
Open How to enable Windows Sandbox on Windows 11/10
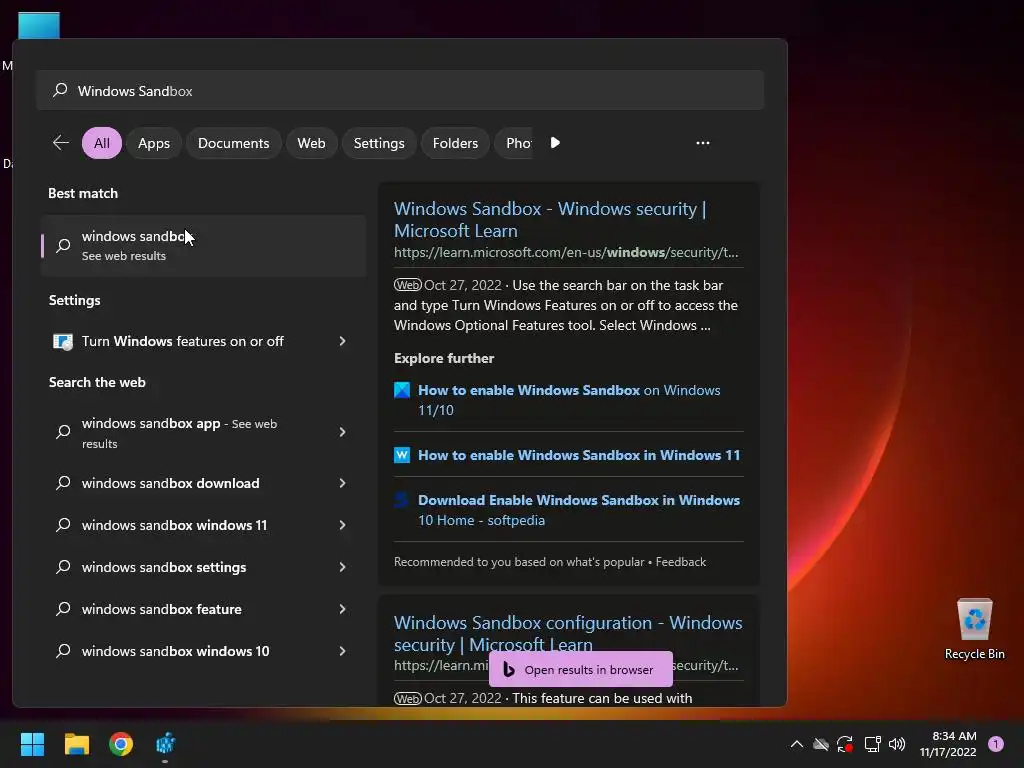coord(569,400)
